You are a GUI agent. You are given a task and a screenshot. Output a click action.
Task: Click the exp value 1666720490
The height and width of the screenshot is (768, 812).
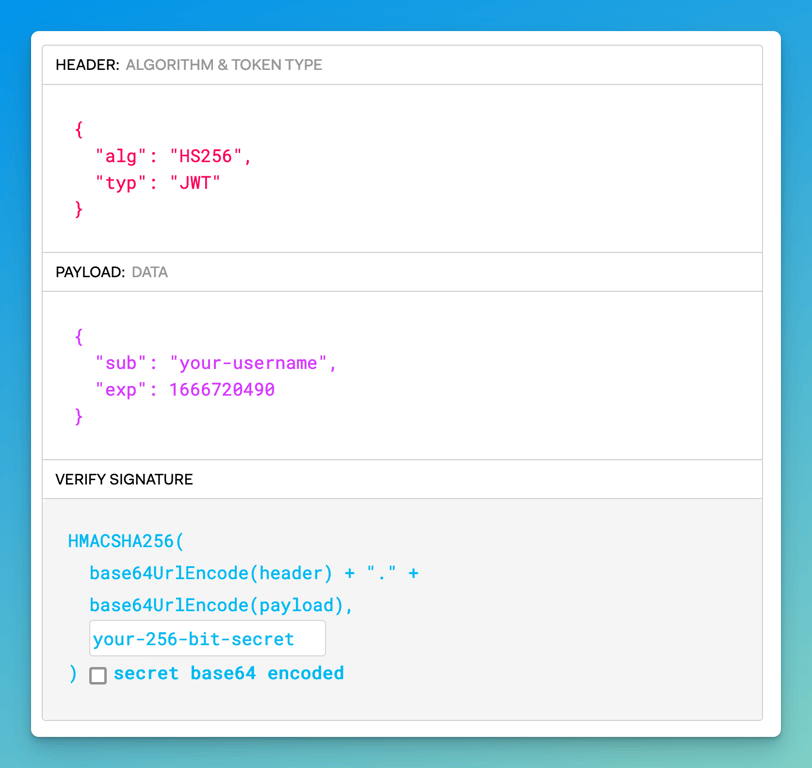(x=222, y=389)
